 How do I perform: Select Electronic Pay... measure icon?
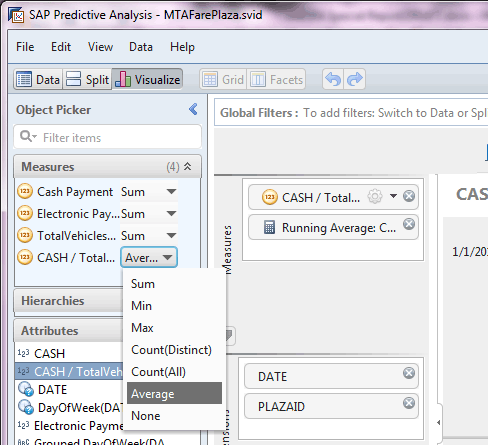click(x=25, y=213)
